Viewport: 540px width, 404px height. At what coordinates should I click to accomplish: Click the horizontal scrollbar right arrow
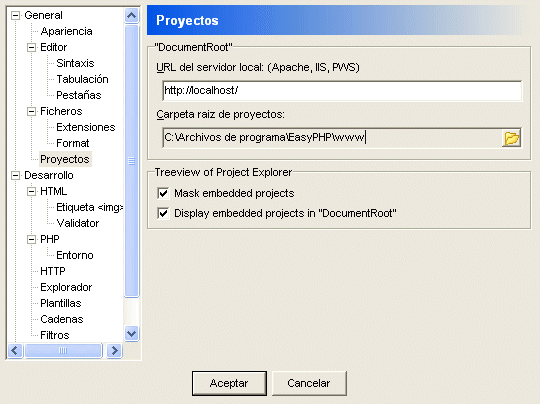114,351
